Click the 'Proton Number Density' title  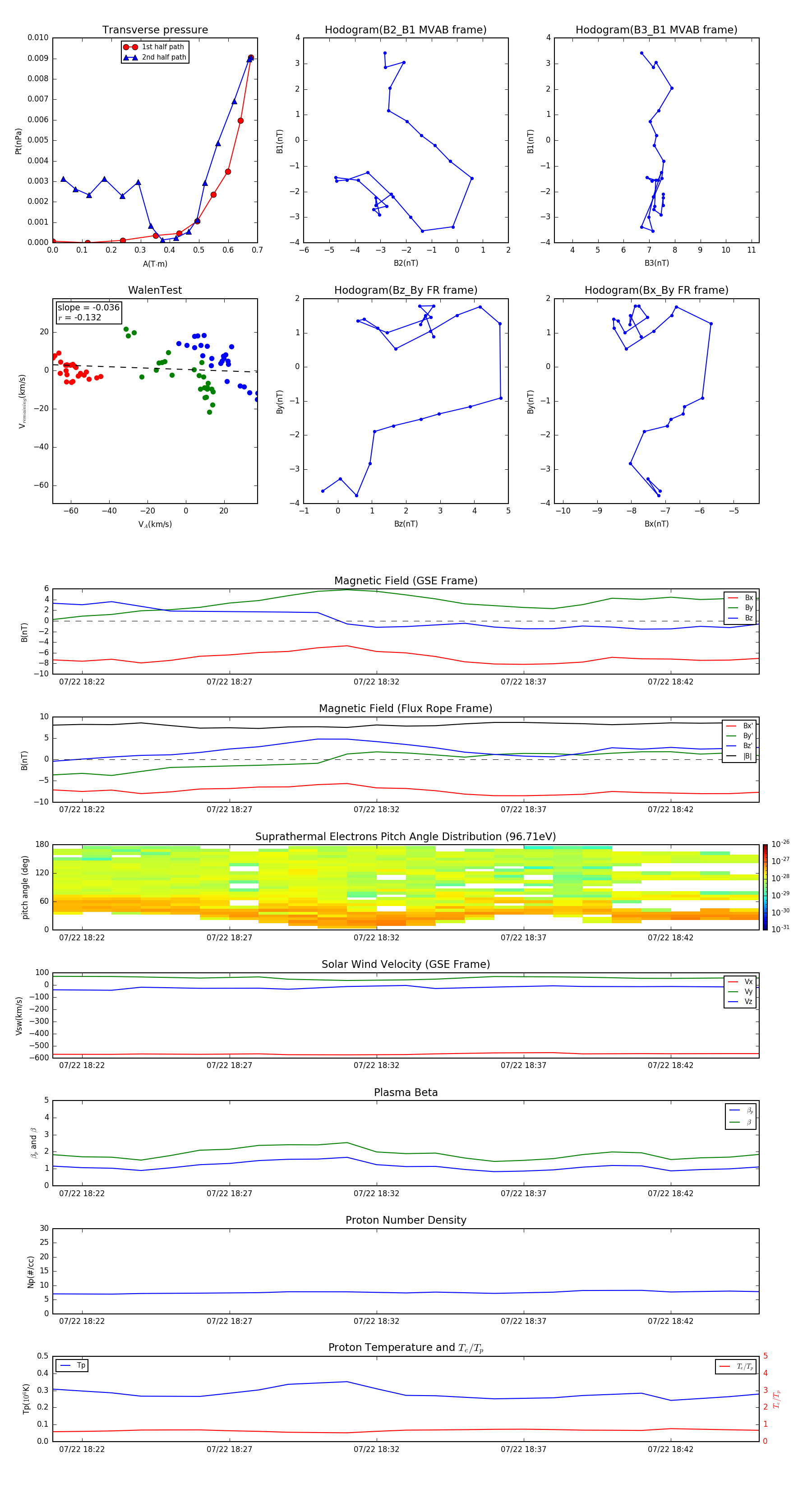[x=406, y=1220]
